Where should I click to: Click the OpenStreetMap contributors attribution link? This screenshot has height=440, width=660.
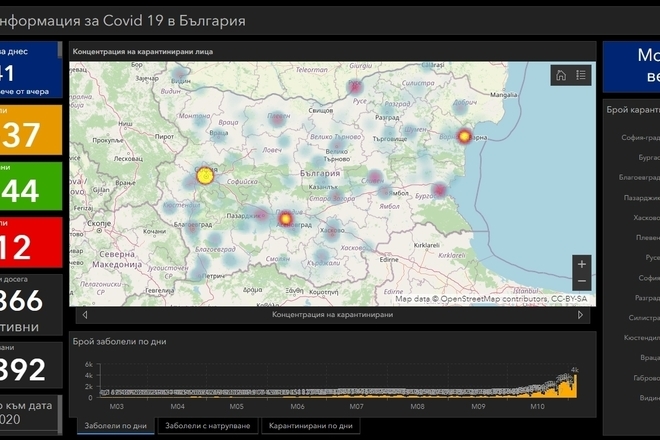click(x=494, y=299)
